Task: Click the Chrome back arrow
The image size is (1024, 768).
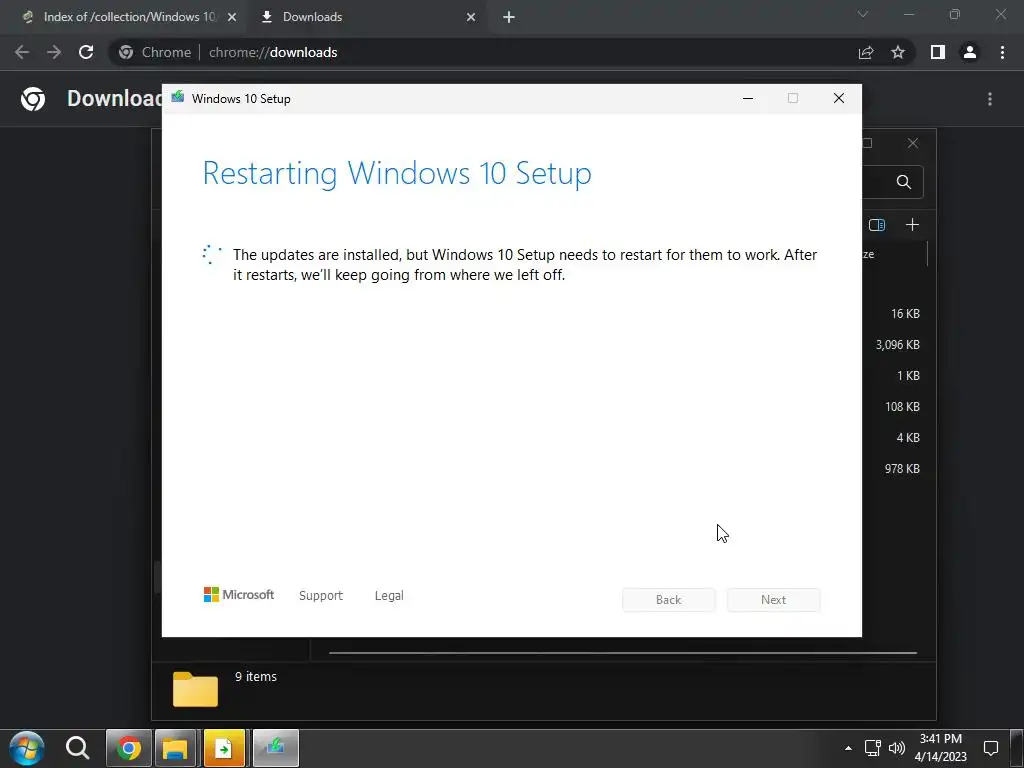Action: pyautogui.click(x=22, y=52)
